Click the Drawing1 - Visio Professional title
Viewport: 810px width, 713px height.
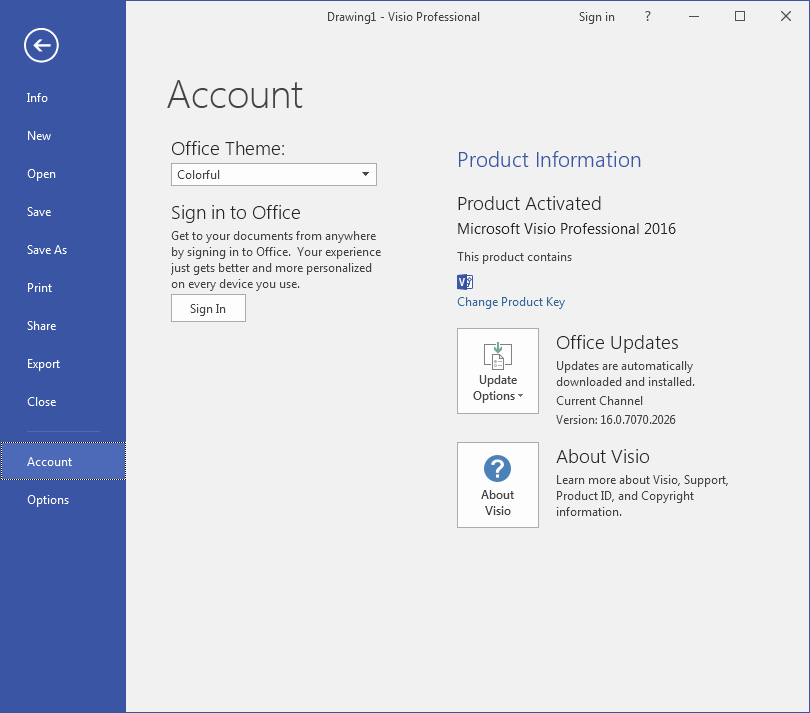pyautogui.click(x=403, y=17)
